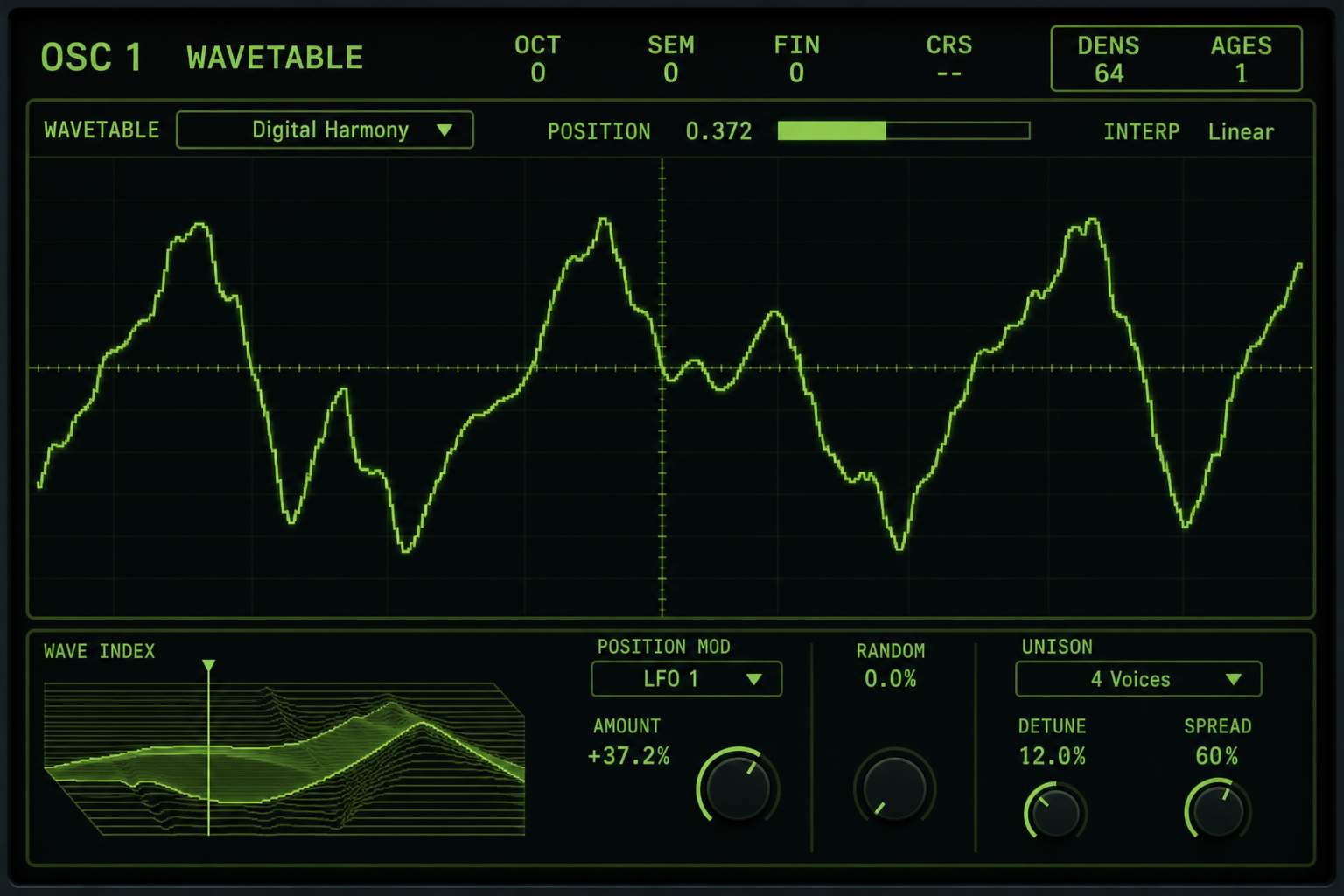The height and width of the screenshot is (896, 1344).
Task: Click the WAVE INDEX label
Action: 99,651
